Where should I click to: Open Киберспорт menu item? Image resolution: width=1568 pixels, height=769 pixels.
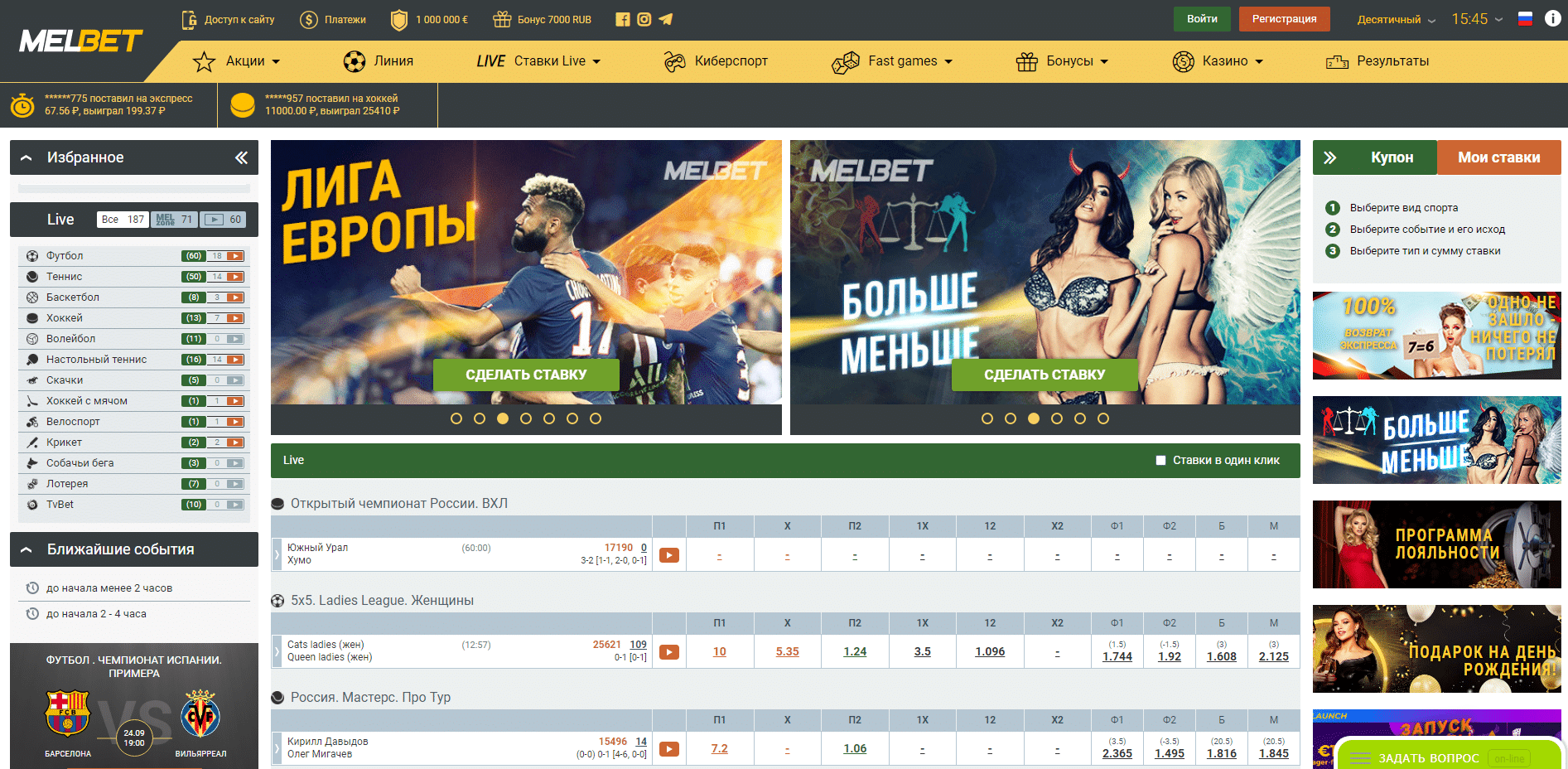point(716,61)
